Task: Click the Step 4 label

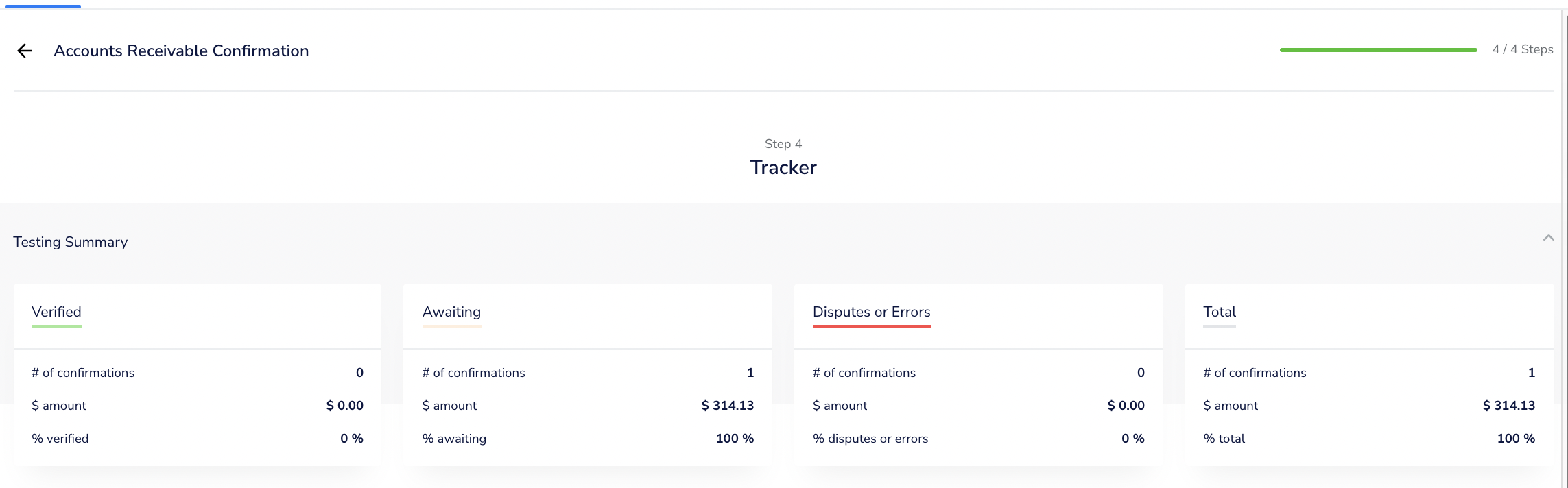Action: point(783,144)
